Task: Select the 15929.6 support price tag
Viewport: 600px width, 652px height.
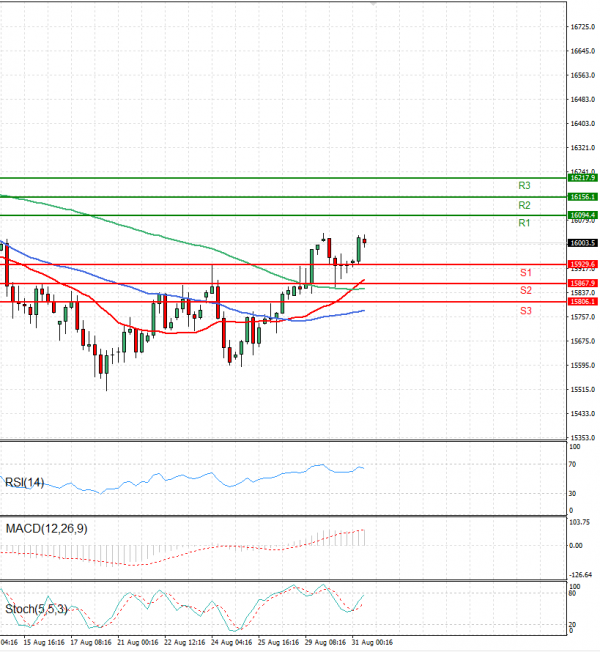Action: point(583,264)
